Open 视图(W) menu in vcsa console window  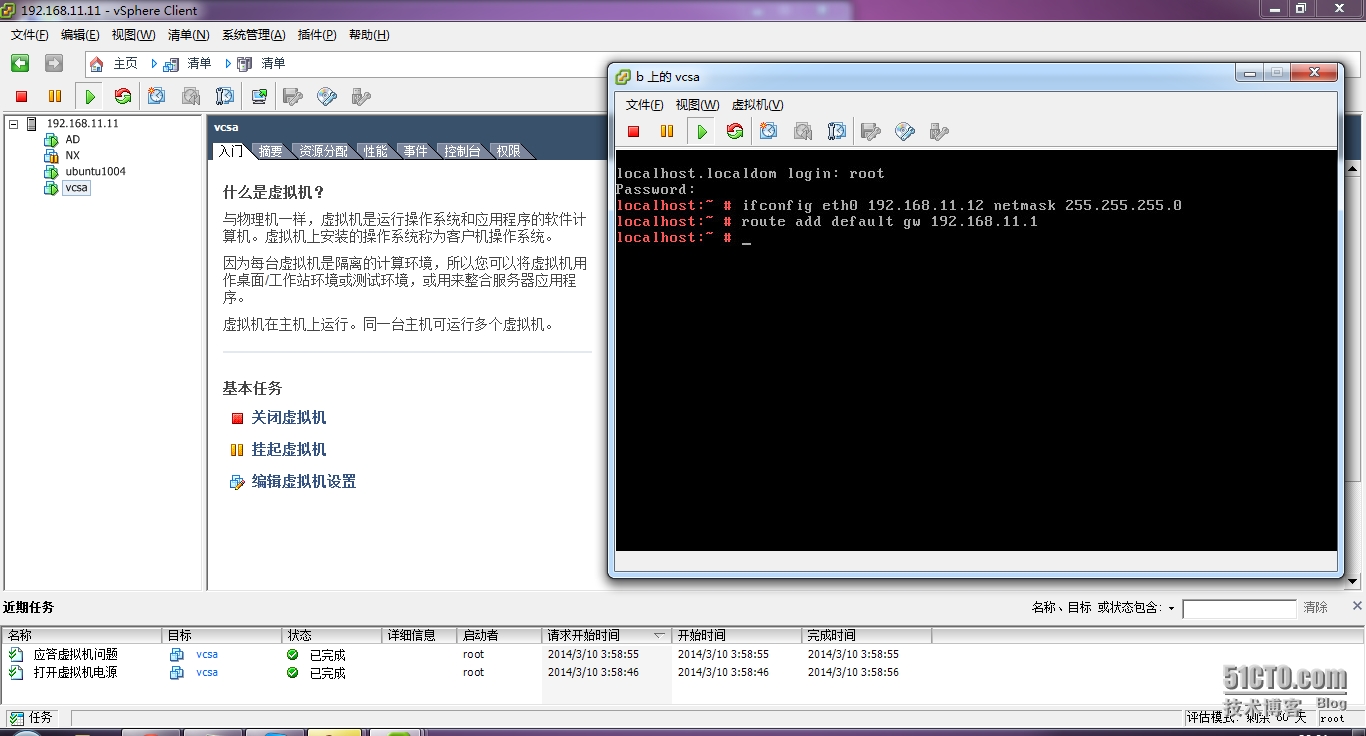tap(697, 105)
